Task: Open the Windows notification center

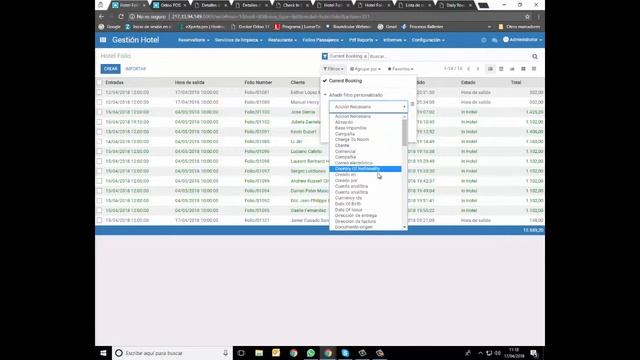Action: [x=534, y=353]
